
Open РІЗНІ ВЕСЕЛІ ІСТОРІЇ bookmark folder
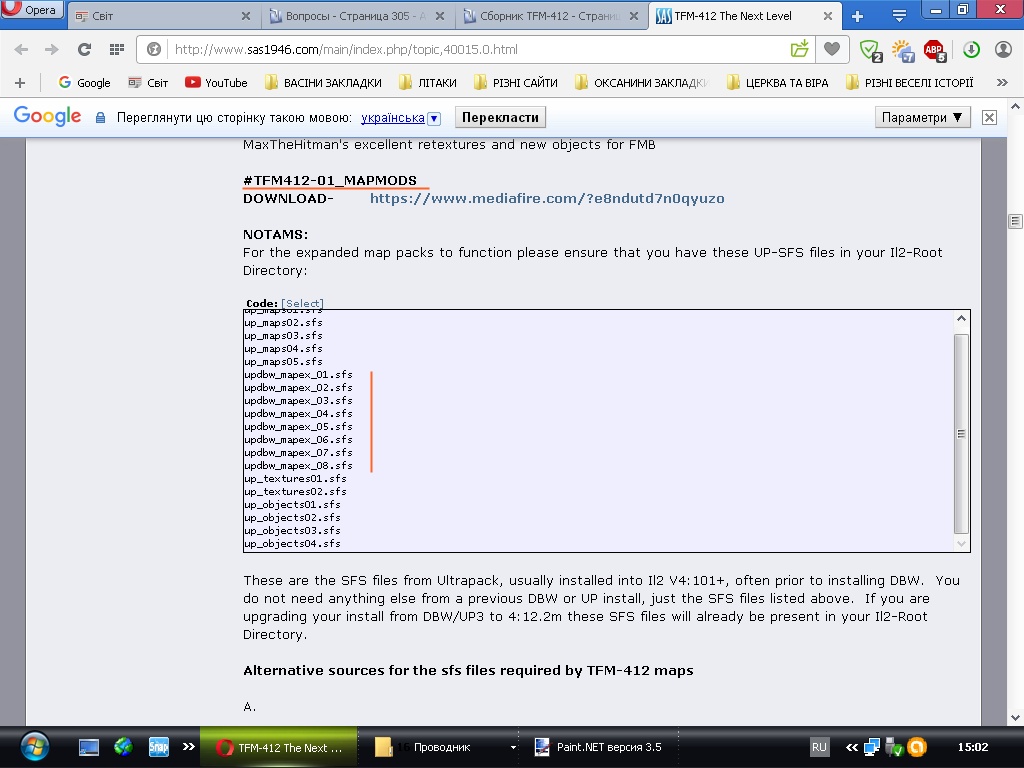coord(910,83)
